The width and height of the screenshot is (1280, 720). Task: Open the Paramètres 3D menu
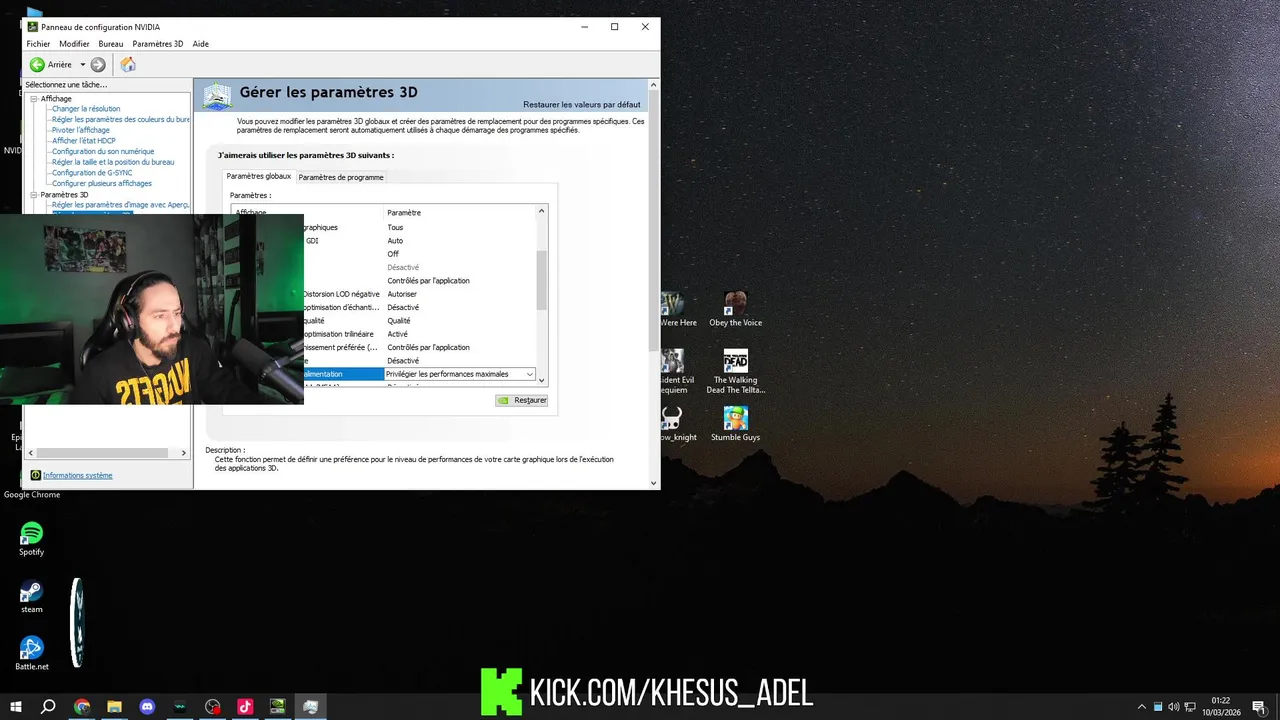(x=158, y=44)
